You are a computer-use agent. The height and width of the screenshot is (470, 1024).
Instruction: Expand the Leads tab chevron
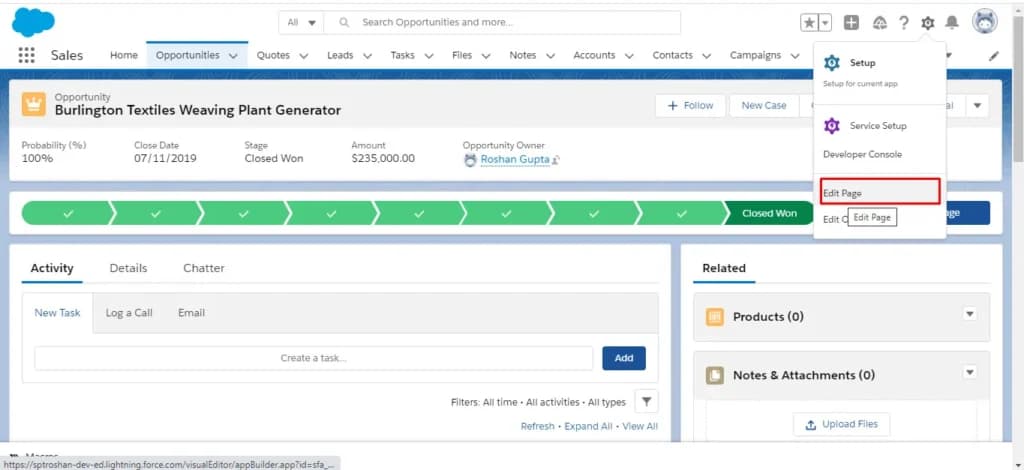coord(367,56)
